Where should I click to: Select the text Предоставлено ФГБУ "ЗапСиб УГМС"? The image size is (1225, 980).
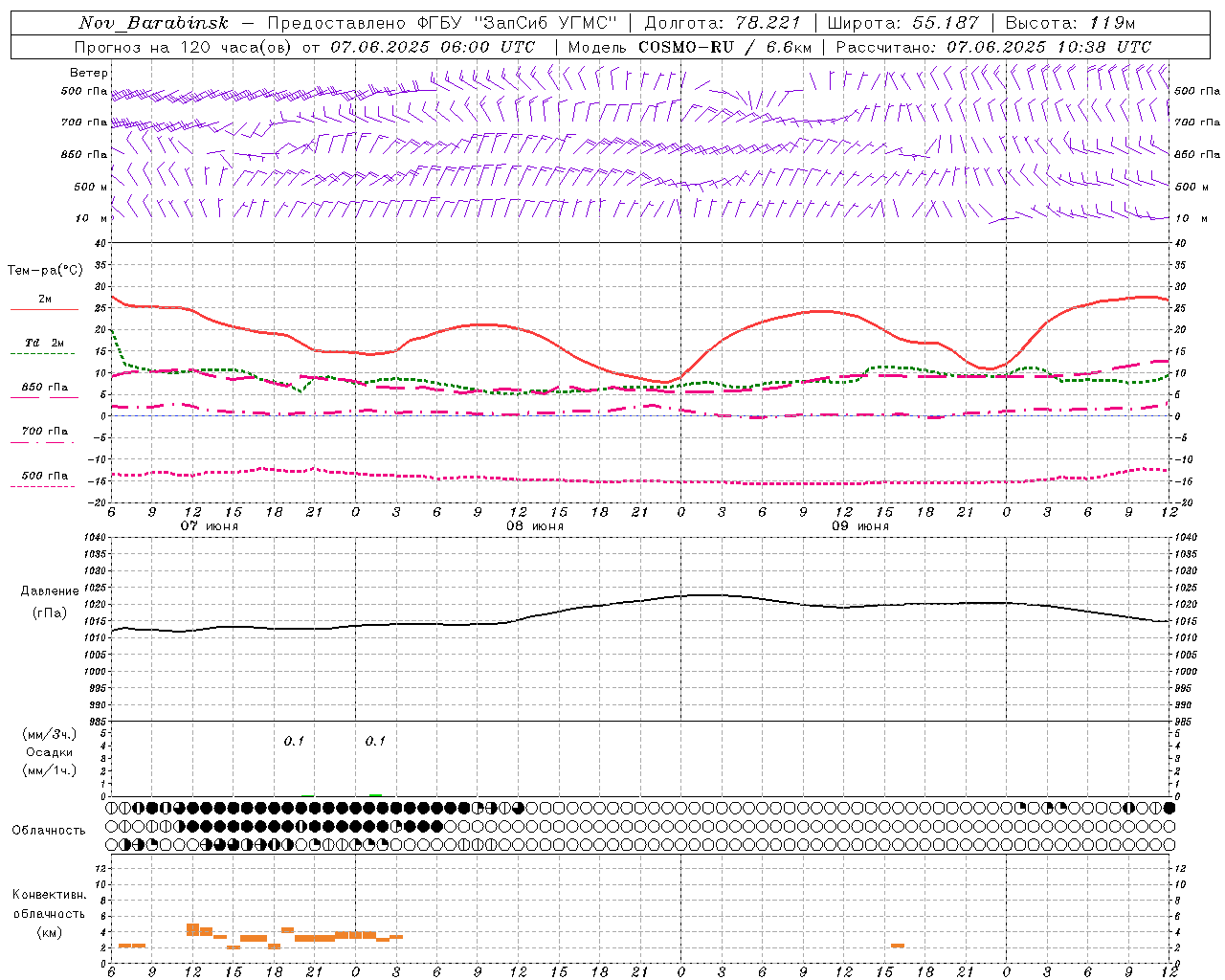pyautogui.click(x=442, y=23)
